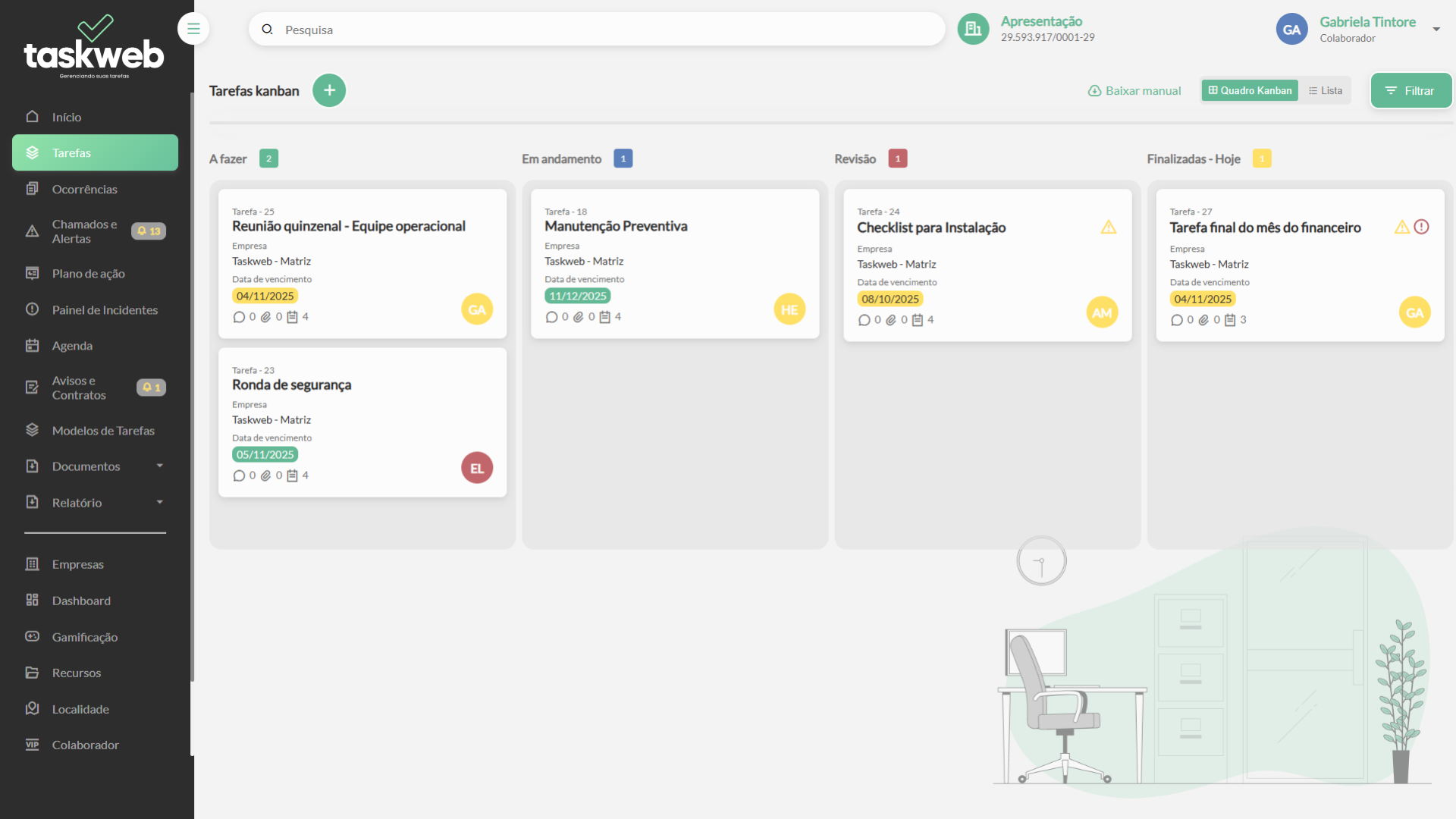Open Tarefas in the sidebar
This screenshot has height=819, width=1456.
click(95, 152)
